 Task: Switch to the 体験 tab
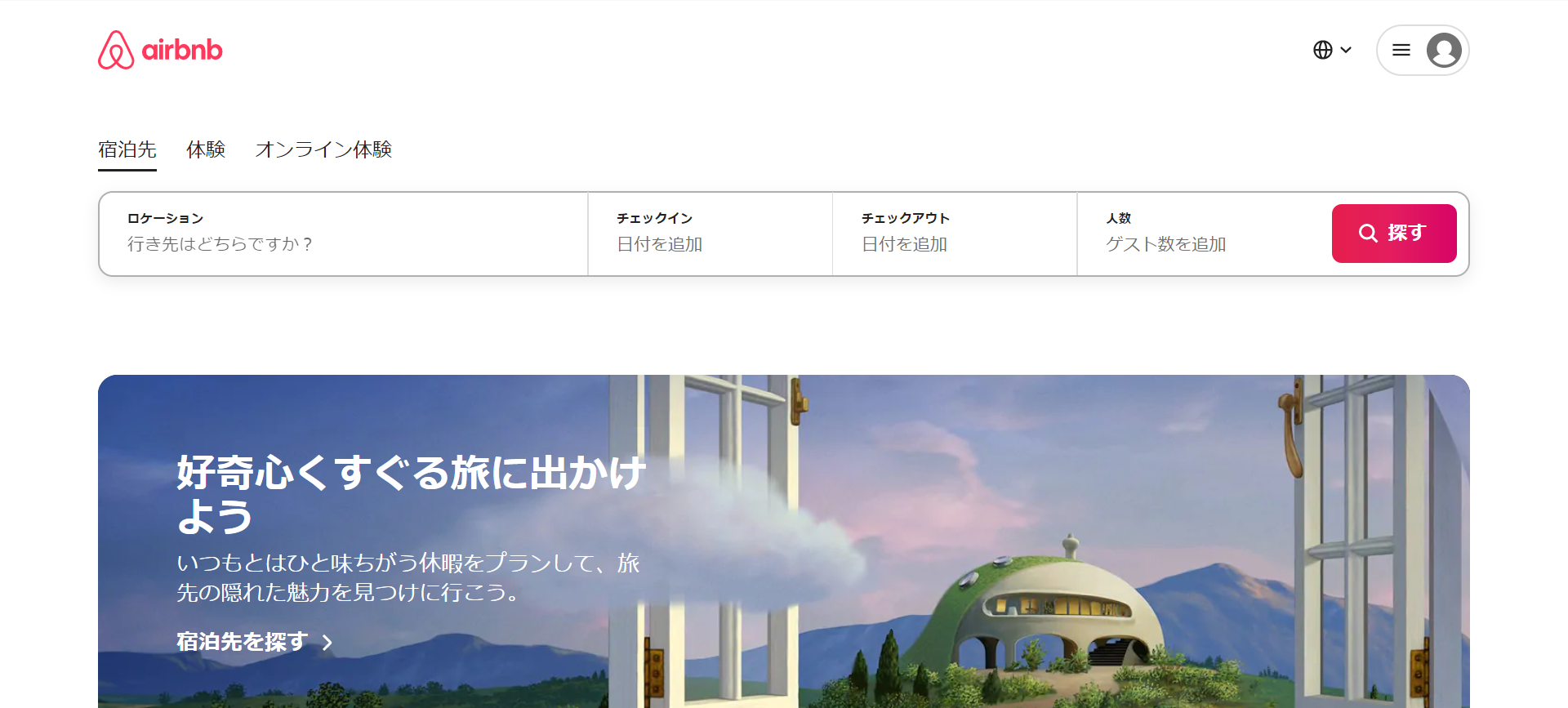click(x=206, y=150)
